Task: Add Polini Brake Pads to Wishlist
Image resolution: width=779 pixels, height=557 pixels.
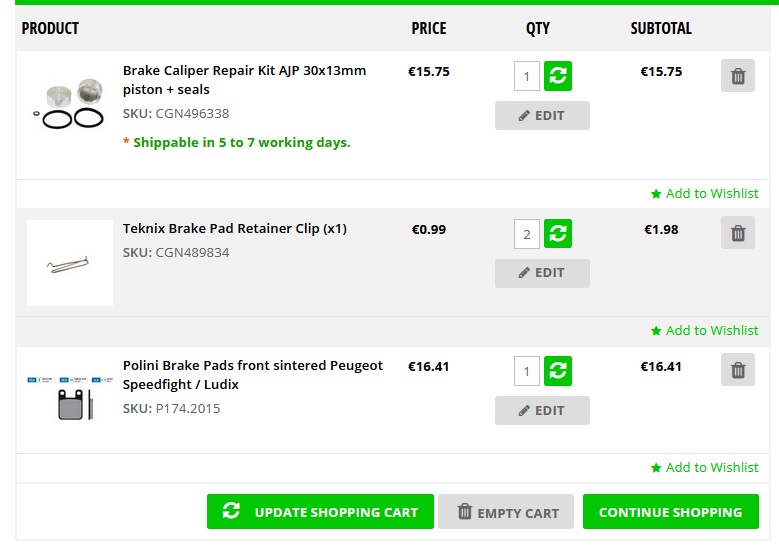Action: [x=704, y=468]
